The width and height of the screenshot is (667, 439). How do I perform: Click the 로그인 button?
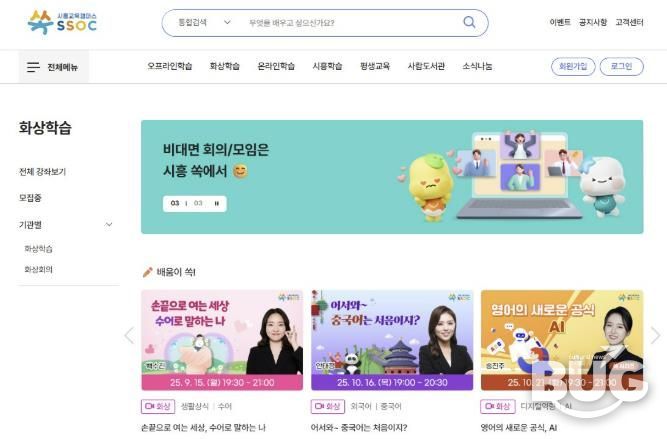(621, 66)
